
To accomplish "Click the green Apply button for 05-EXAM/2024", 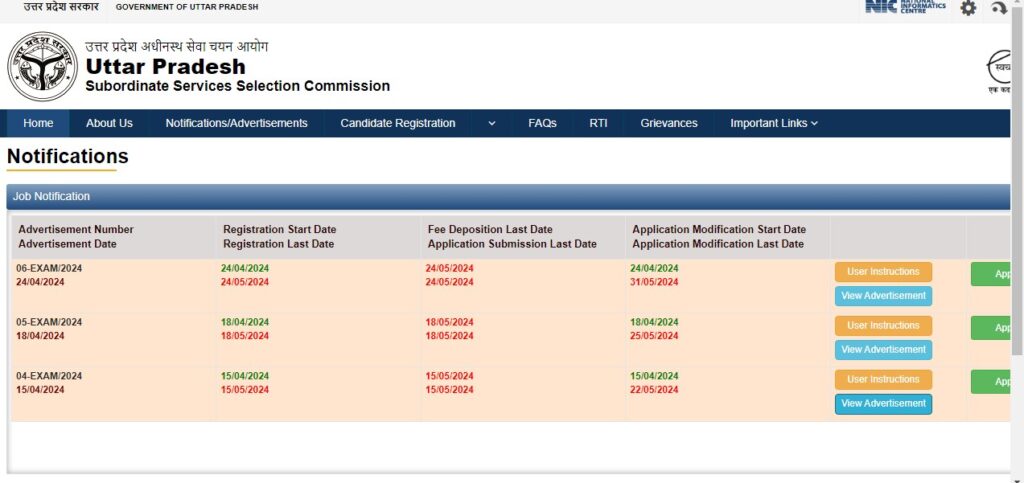I will [991, 328].
